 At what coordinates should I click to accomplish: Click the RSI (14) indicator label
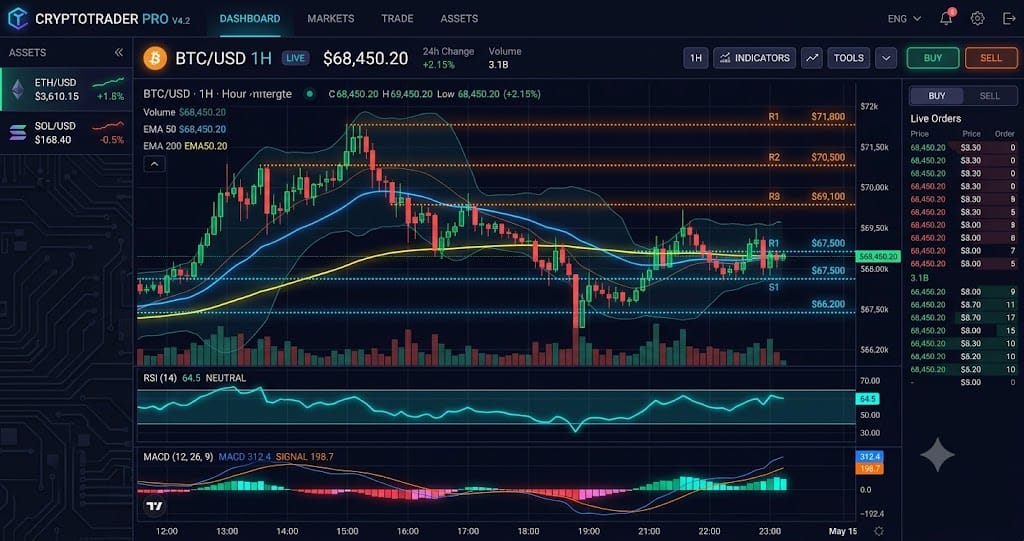coord(160,378)
